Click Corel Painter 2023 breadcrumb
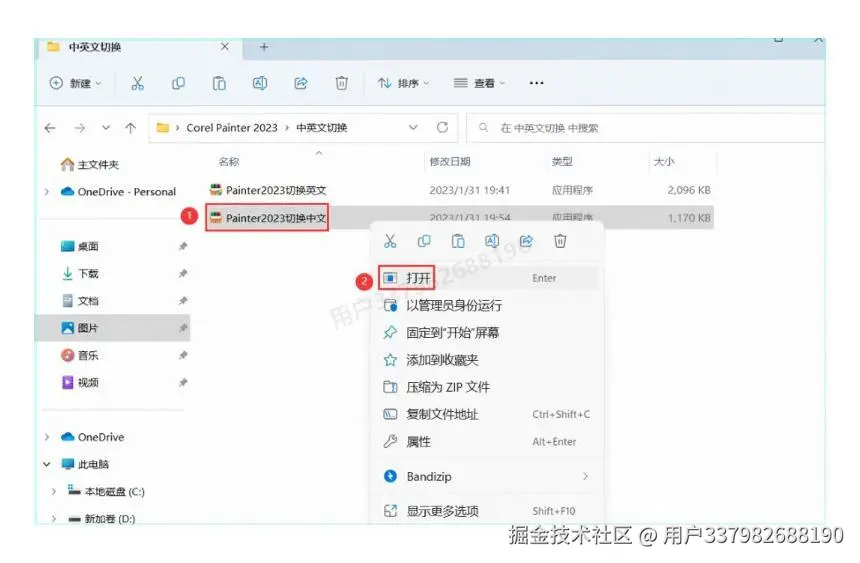This screenshot has width=860, height=563. [x=232, y=128]
